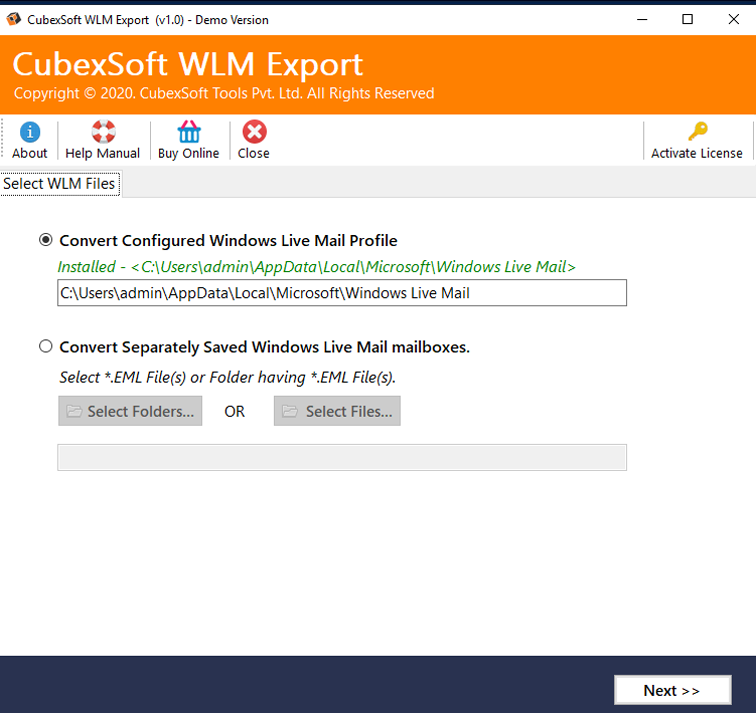Image resolution: width=756 pixels, height=713 pixels.
Task: Maximize the WLM Export window
Action: pos(687,19)
